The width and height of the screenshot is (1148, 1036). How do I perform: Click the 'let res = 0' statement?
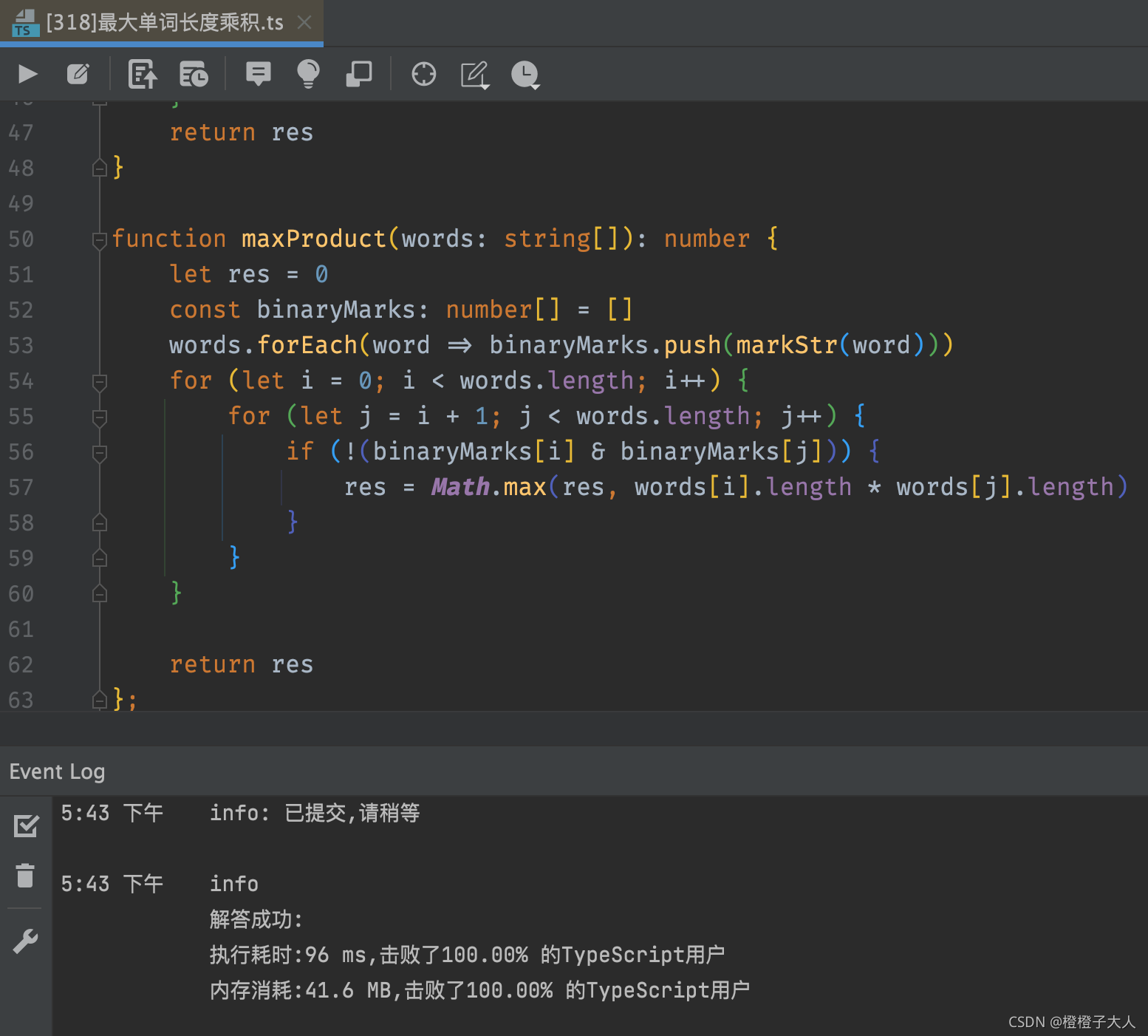[x=249, y=274]
